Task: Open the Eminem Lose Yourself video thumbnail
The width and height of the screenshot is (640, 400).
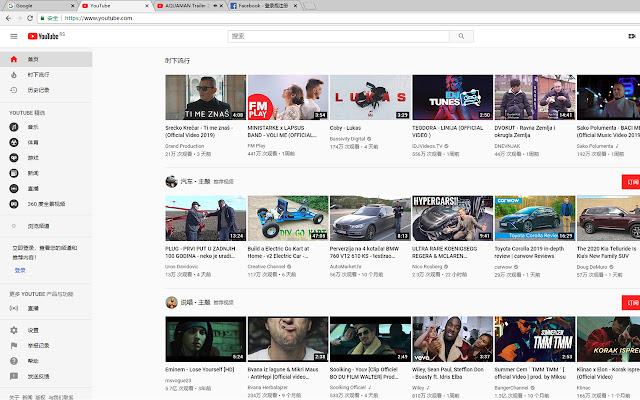Action: (x=205, y=339)
